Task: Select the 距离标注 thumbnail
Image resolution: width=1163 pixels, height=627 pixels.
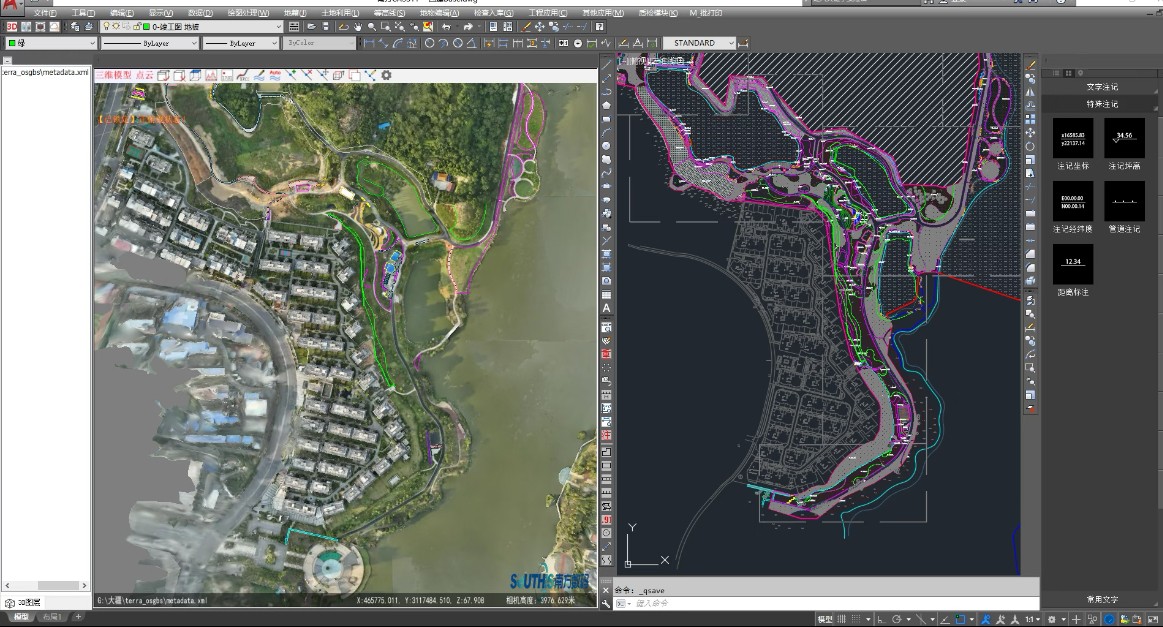Action: click(1073, 264)
